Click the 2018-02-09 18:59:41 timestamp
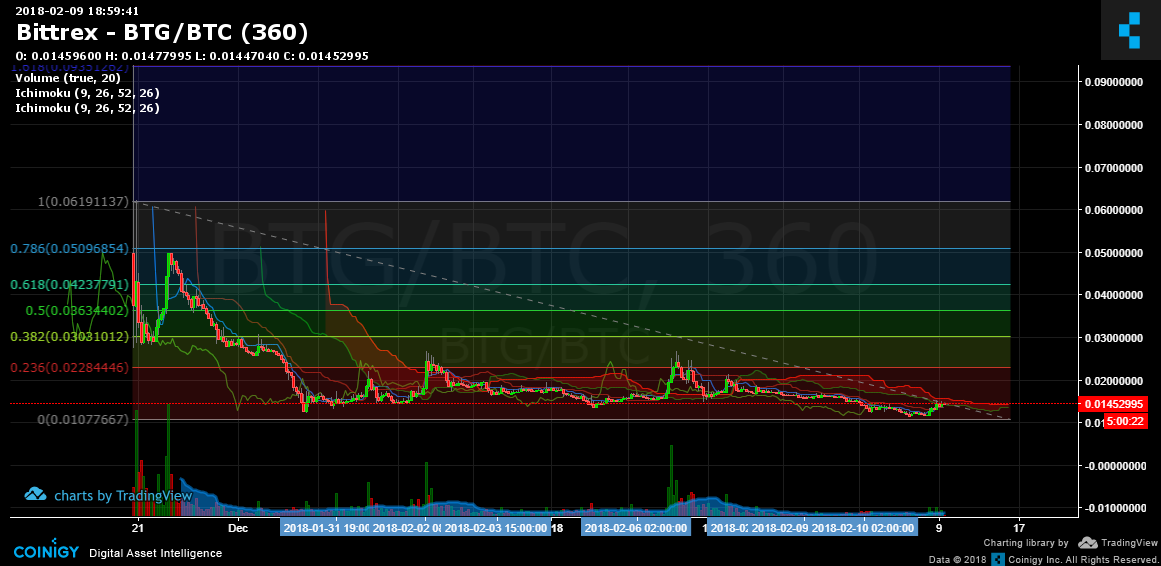Screen dimensions: 1161x566 coord(77,10)
